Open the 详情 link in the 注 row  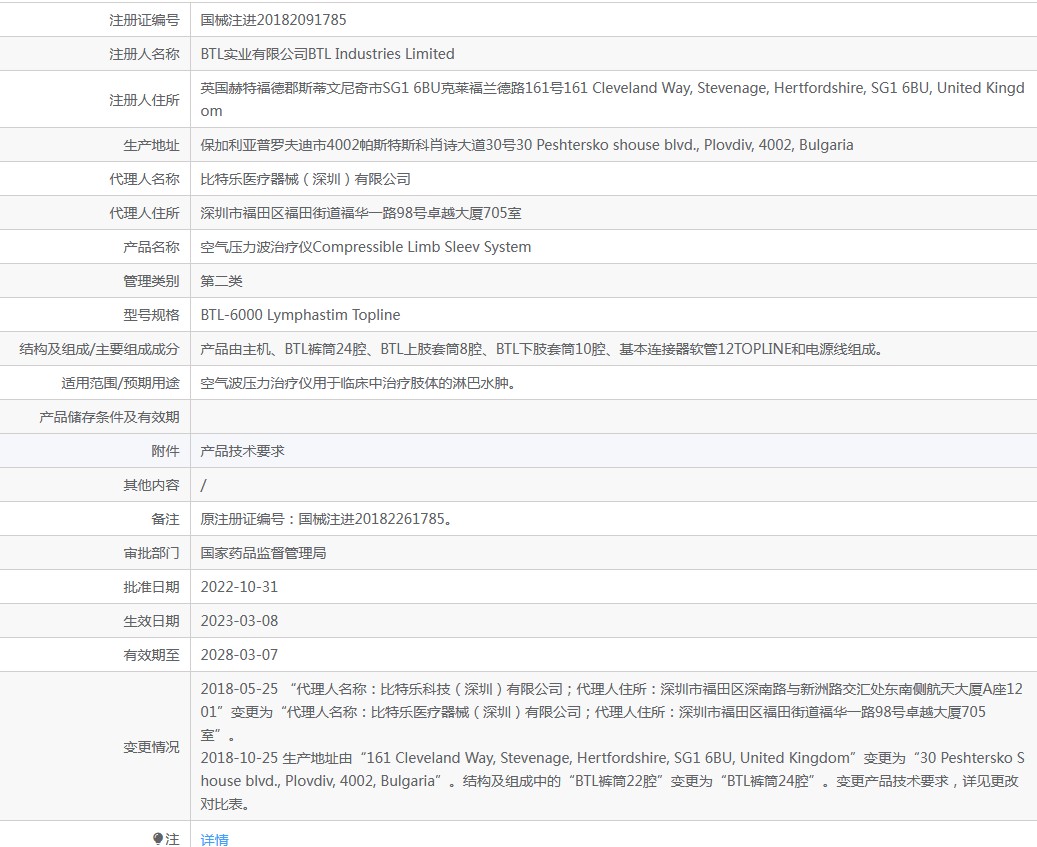pyautogui.click(x=214, y=839)
